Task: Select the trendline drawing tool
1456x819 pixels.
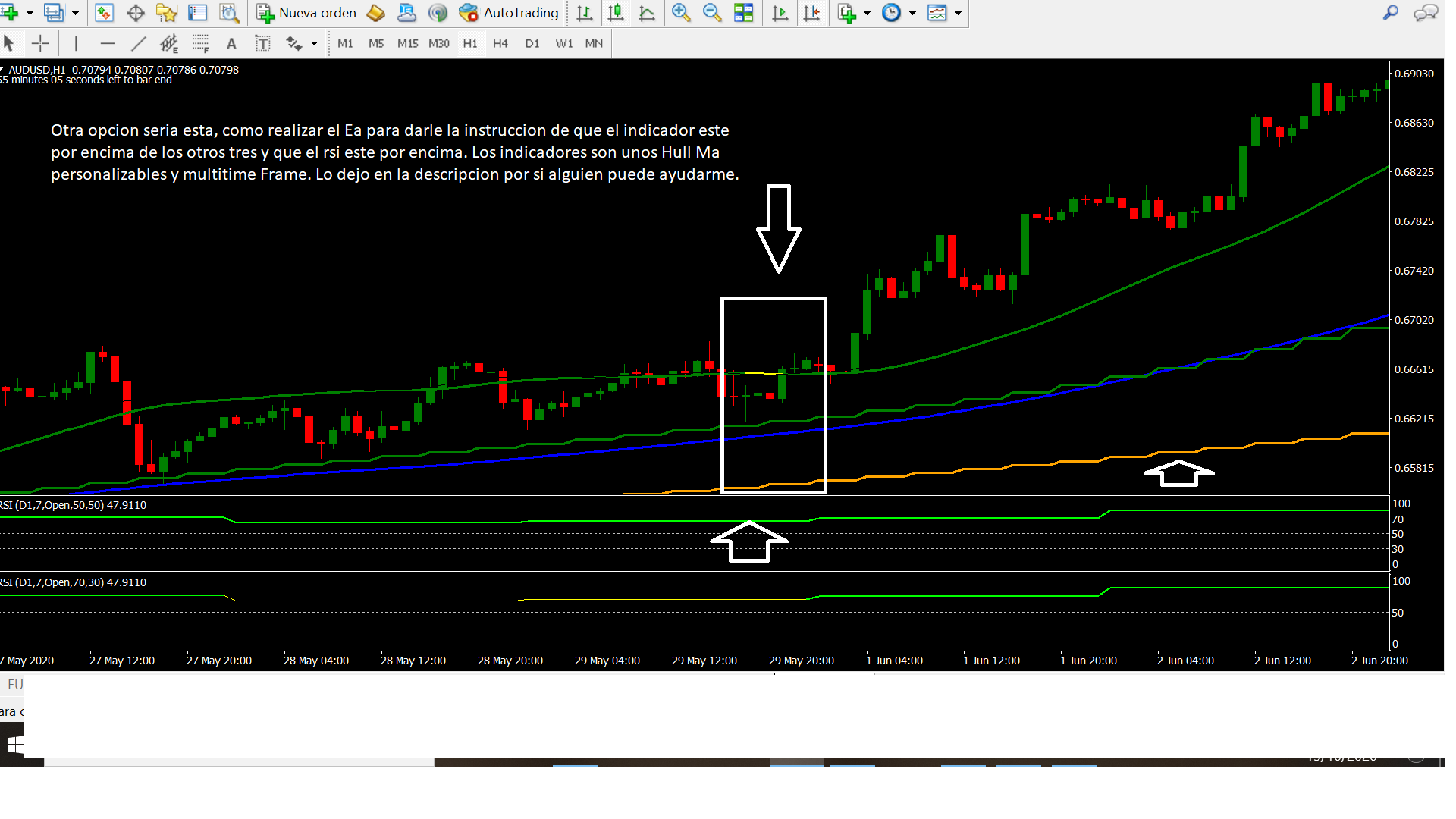Action: coord(138,43)
